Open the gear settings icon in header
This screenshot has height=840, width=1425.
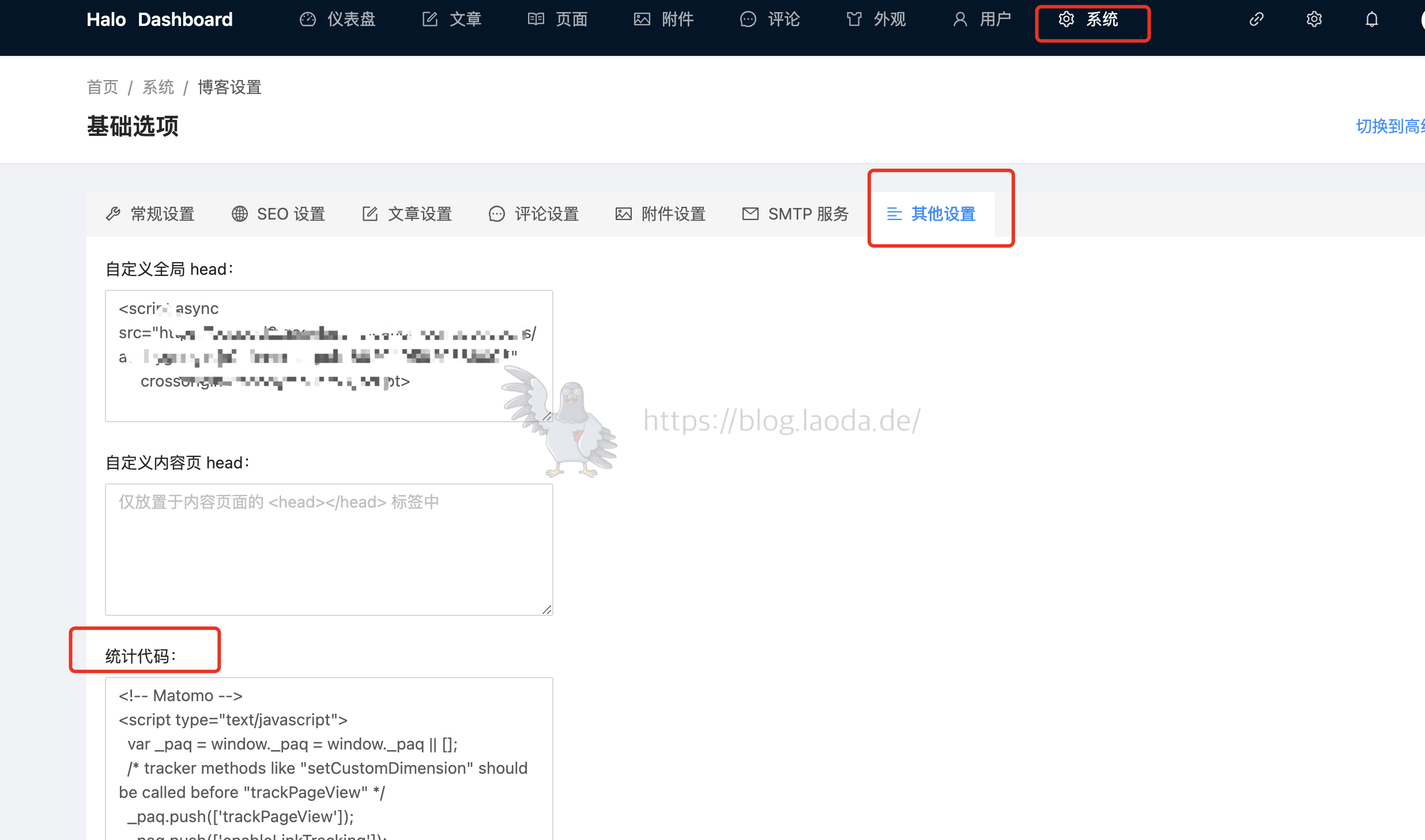tap(1314, 20)
